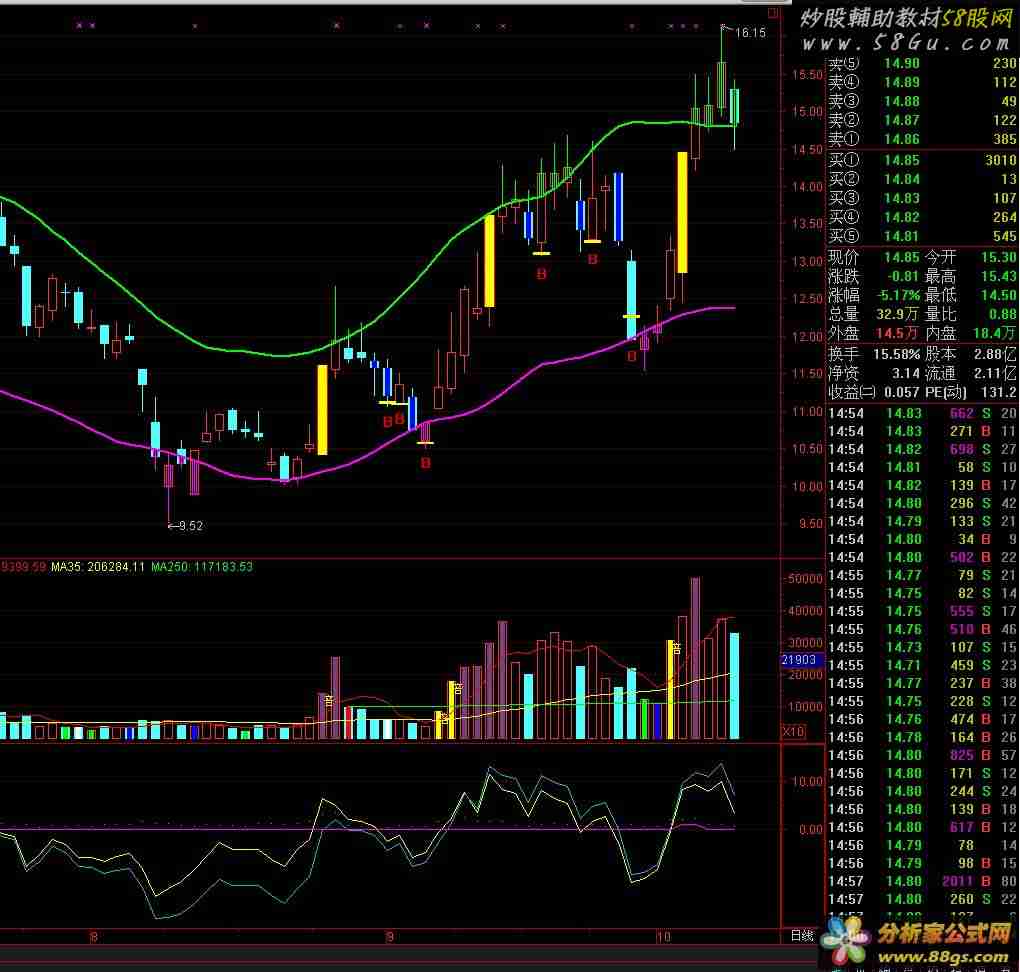This screenshot has height=972, width=1020.
Task: Click month 10 label on the time axis
Action: (663, 937)
